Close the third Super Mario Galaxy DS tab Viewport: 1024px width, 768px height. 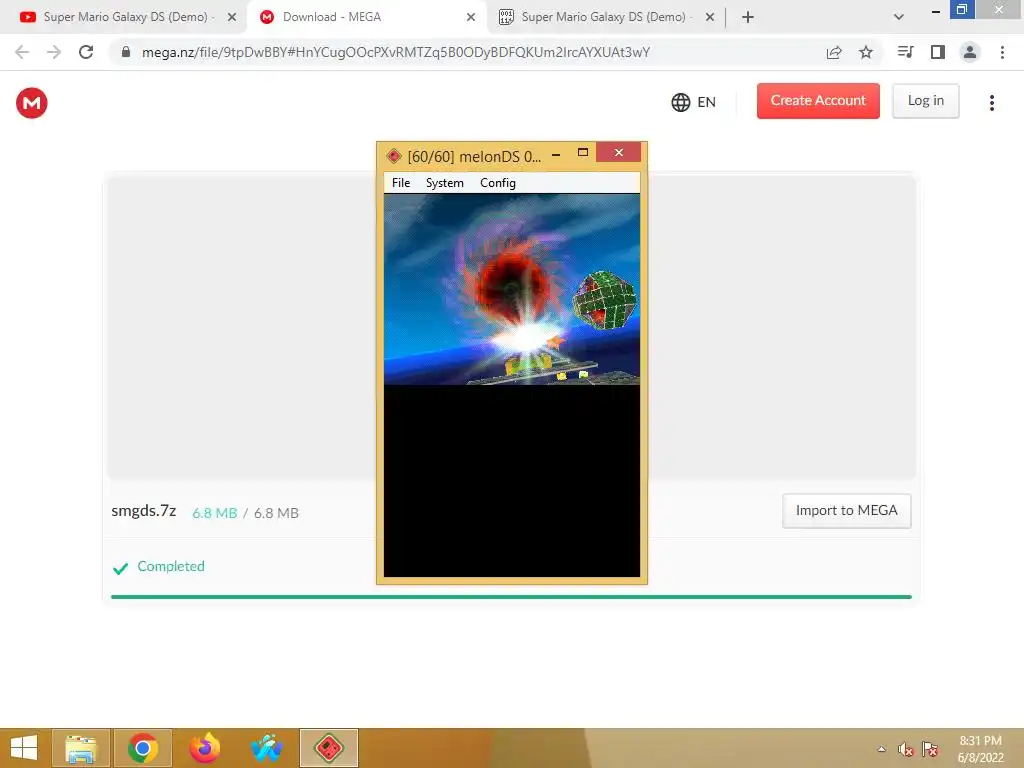710,17
